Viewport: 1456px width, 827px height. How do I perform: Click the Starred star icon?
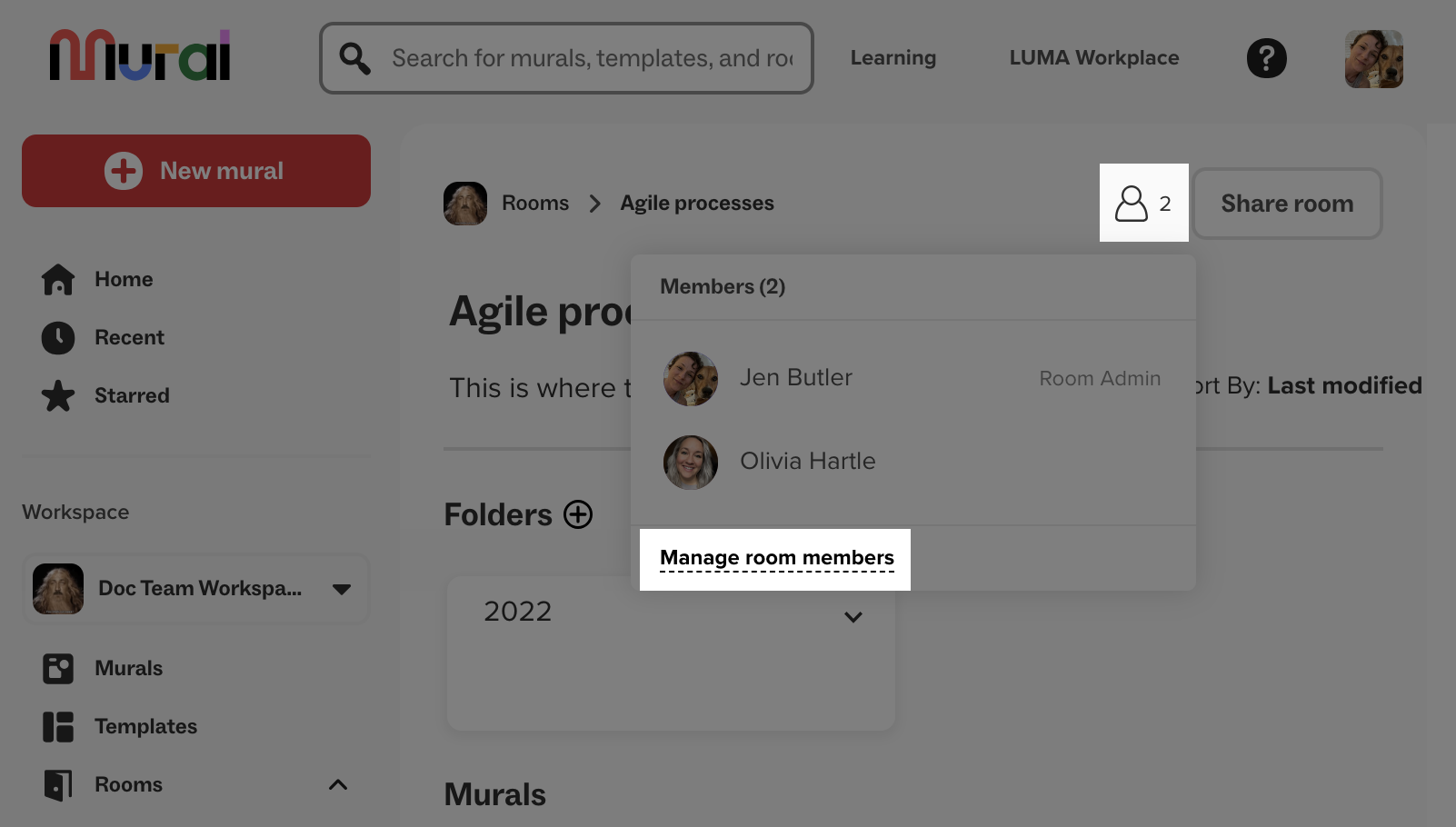[x=58, y=395]
